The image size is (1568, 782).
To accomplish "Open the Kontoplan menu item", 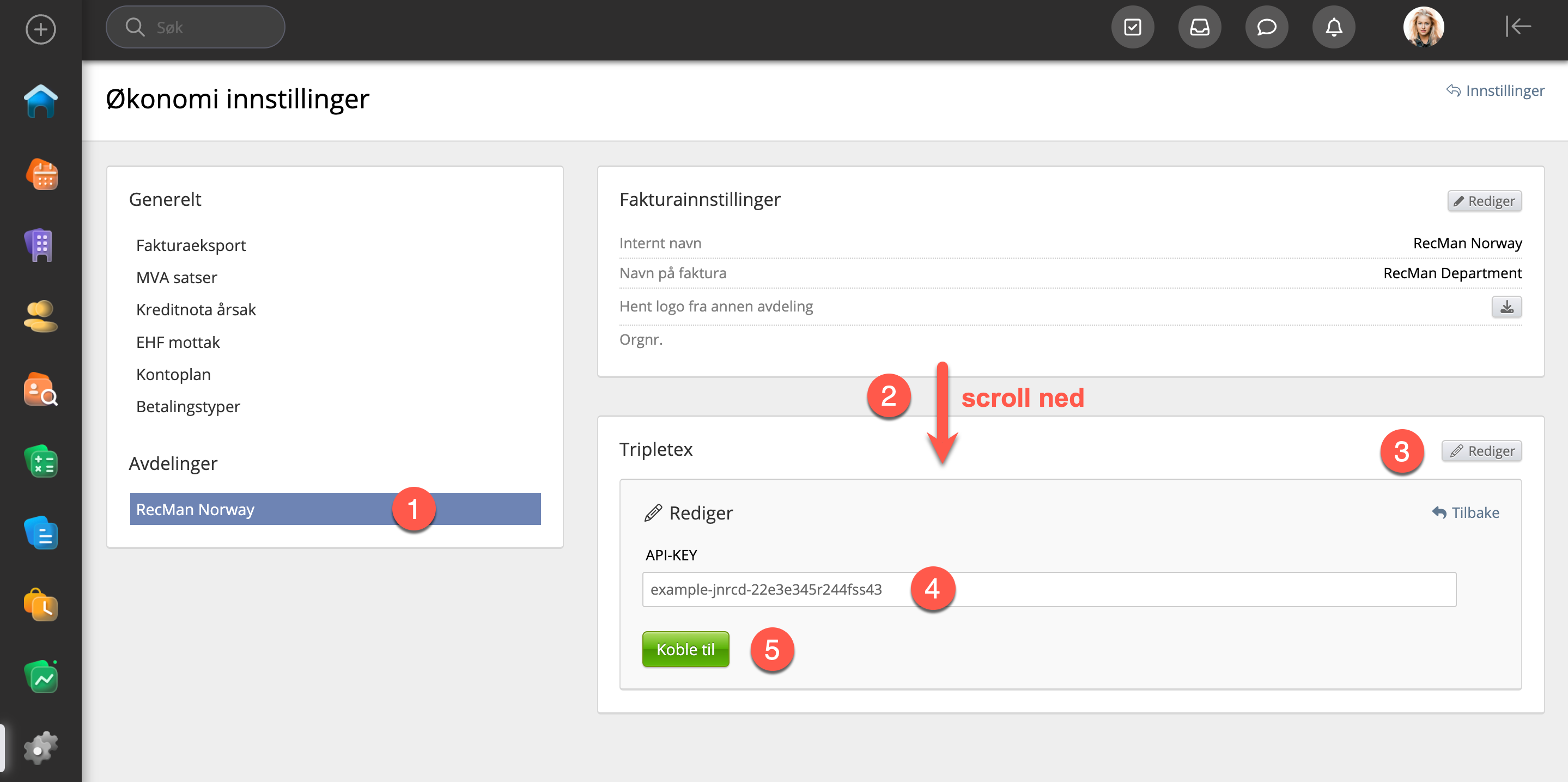I will [173, 374].
